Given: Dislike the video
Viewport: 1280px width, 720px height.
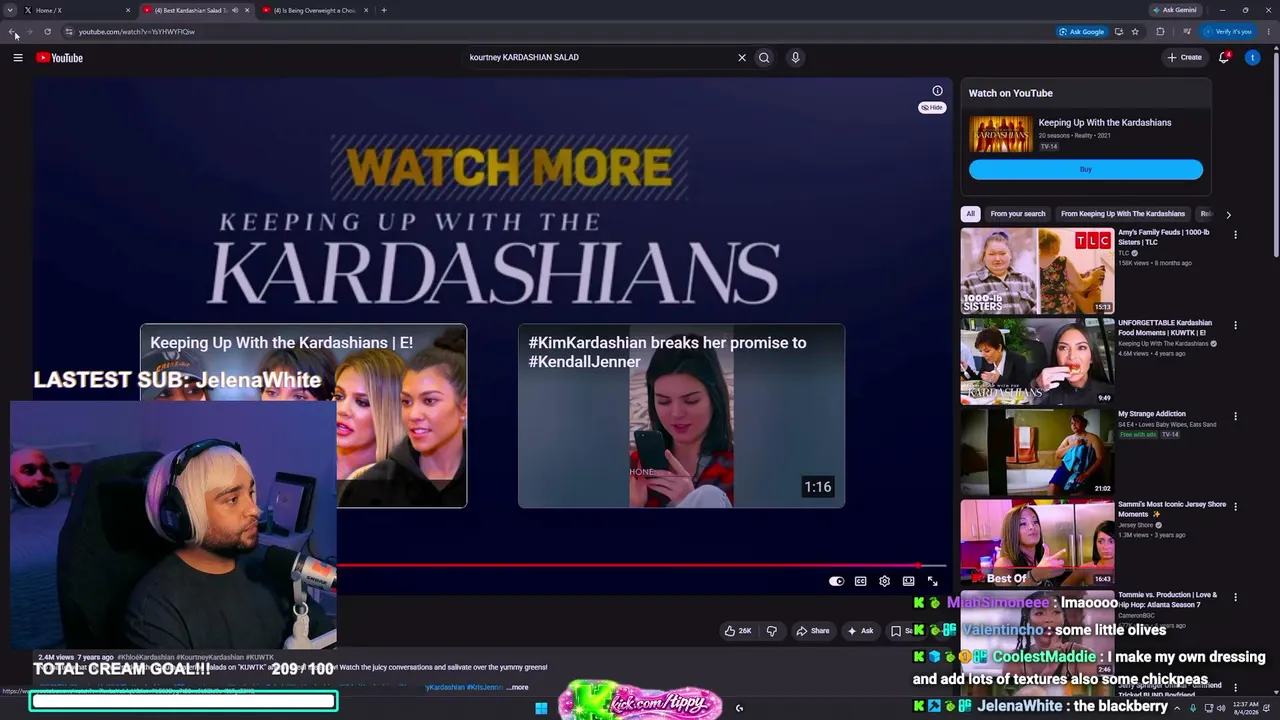Looking at the screenshot, I should coord(771,631).
